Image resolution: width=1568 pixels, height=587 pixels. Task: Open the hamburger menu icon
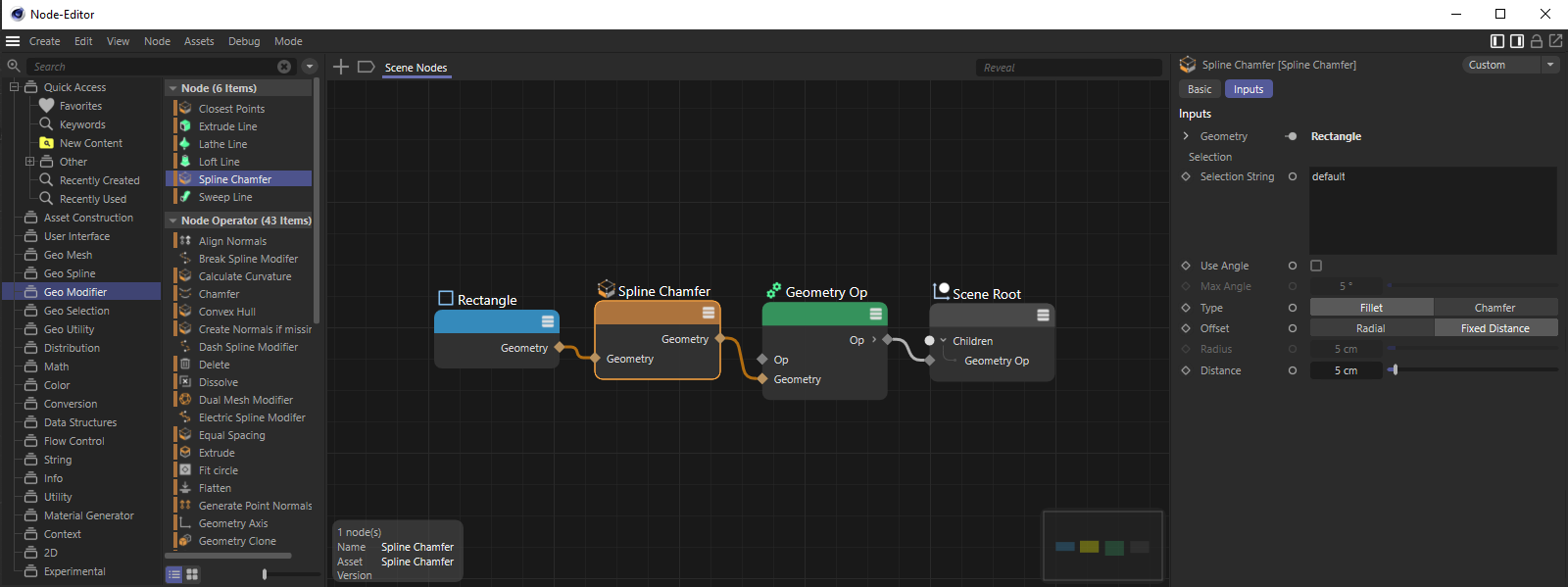tap(13, 41)
